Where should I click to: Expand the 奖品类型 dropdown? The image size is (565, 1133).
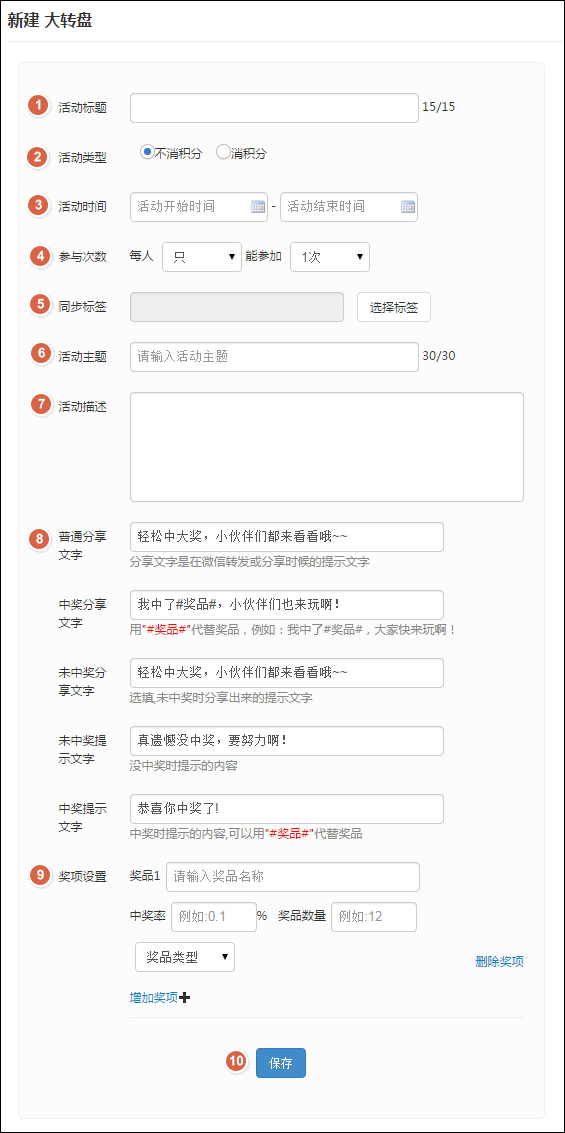[185, 957]
